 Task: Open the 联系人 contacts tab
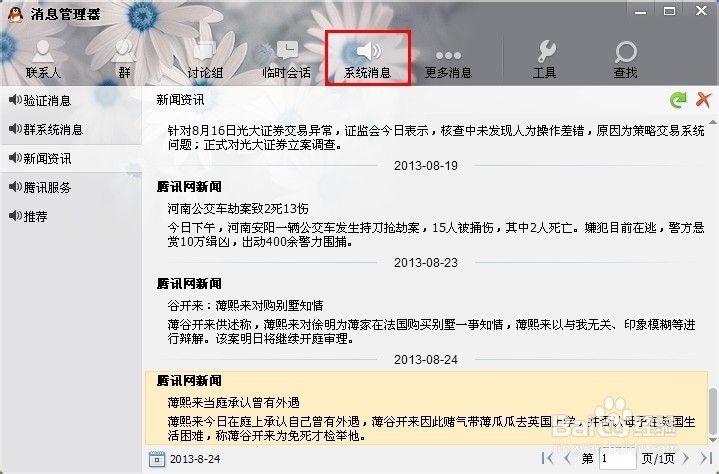(x=43, y=60)
